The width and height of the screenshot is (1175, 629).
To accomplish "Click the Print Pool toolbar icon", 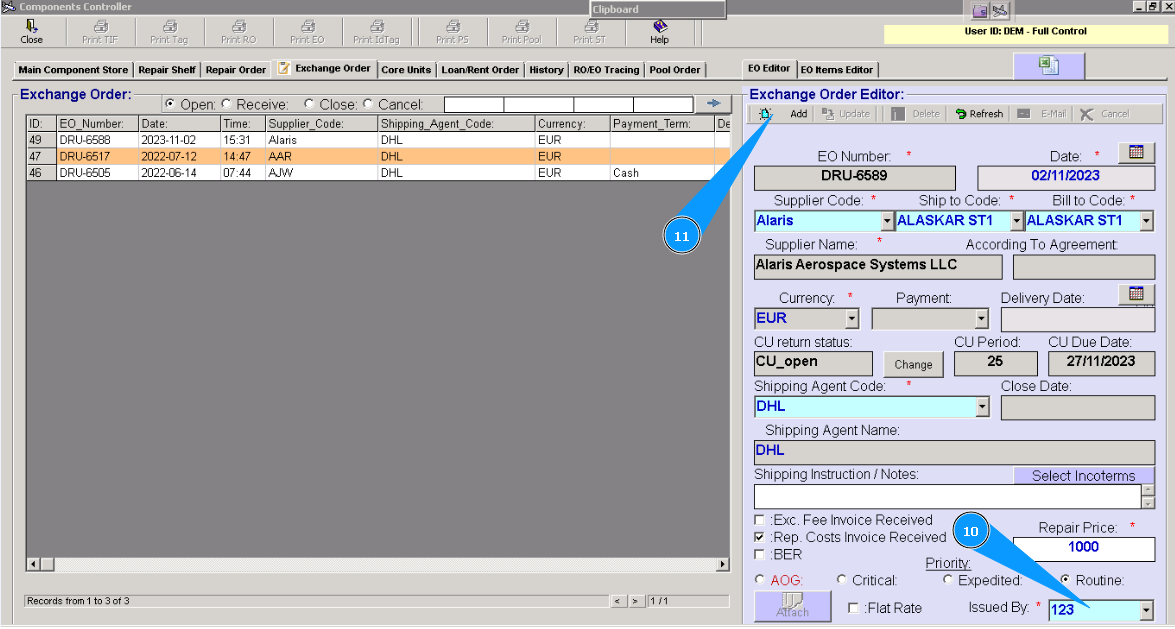I will (521, 32).
